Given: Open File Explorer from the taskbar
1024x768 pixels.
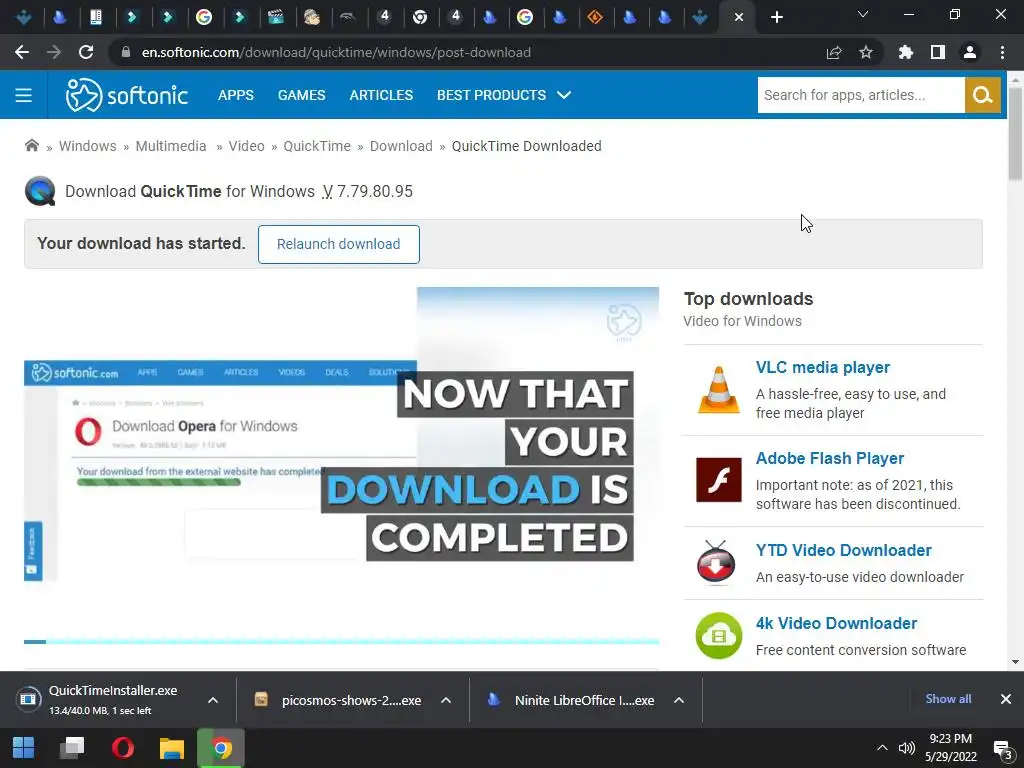Looking at the screenshot, I should [x=172, y=748].
